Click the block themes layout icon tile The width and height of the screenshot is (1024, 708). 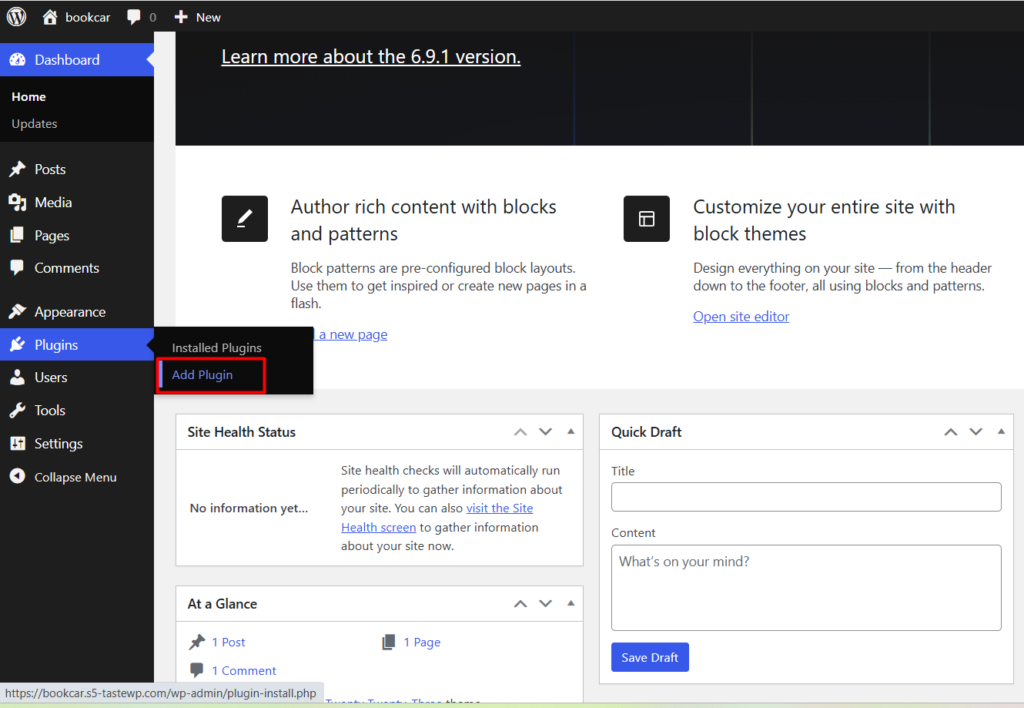click(x=647, y=219)
